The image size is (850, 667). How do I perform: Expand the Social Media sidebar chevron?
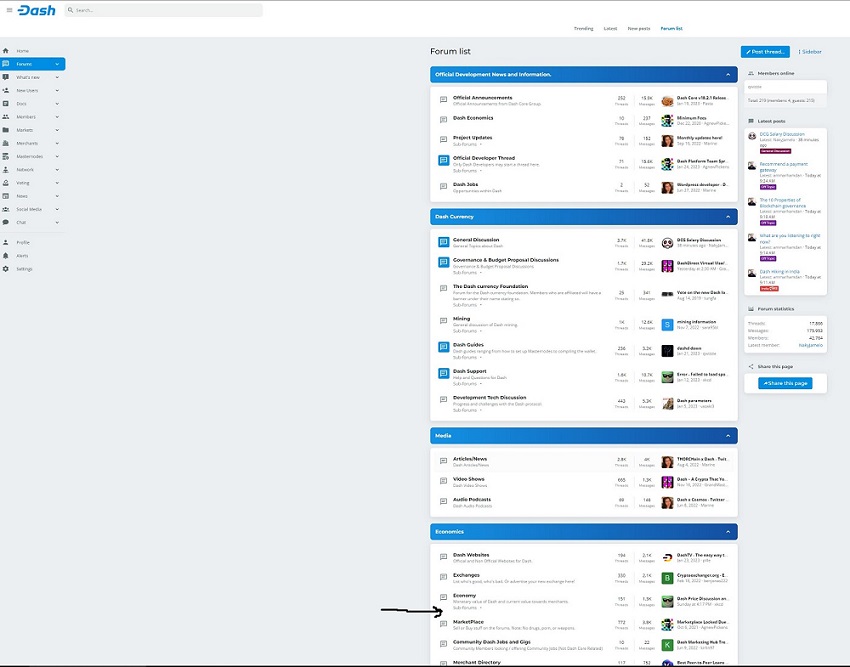coord(57,209)
